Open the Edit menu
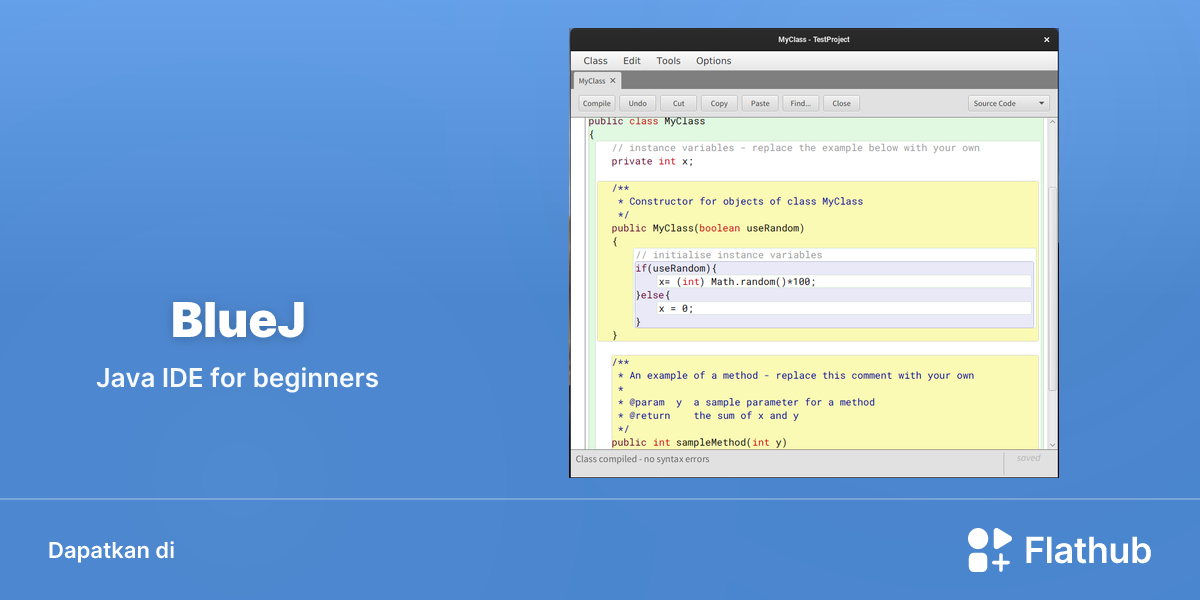1200x600 pixels. [x=632, y=61]
